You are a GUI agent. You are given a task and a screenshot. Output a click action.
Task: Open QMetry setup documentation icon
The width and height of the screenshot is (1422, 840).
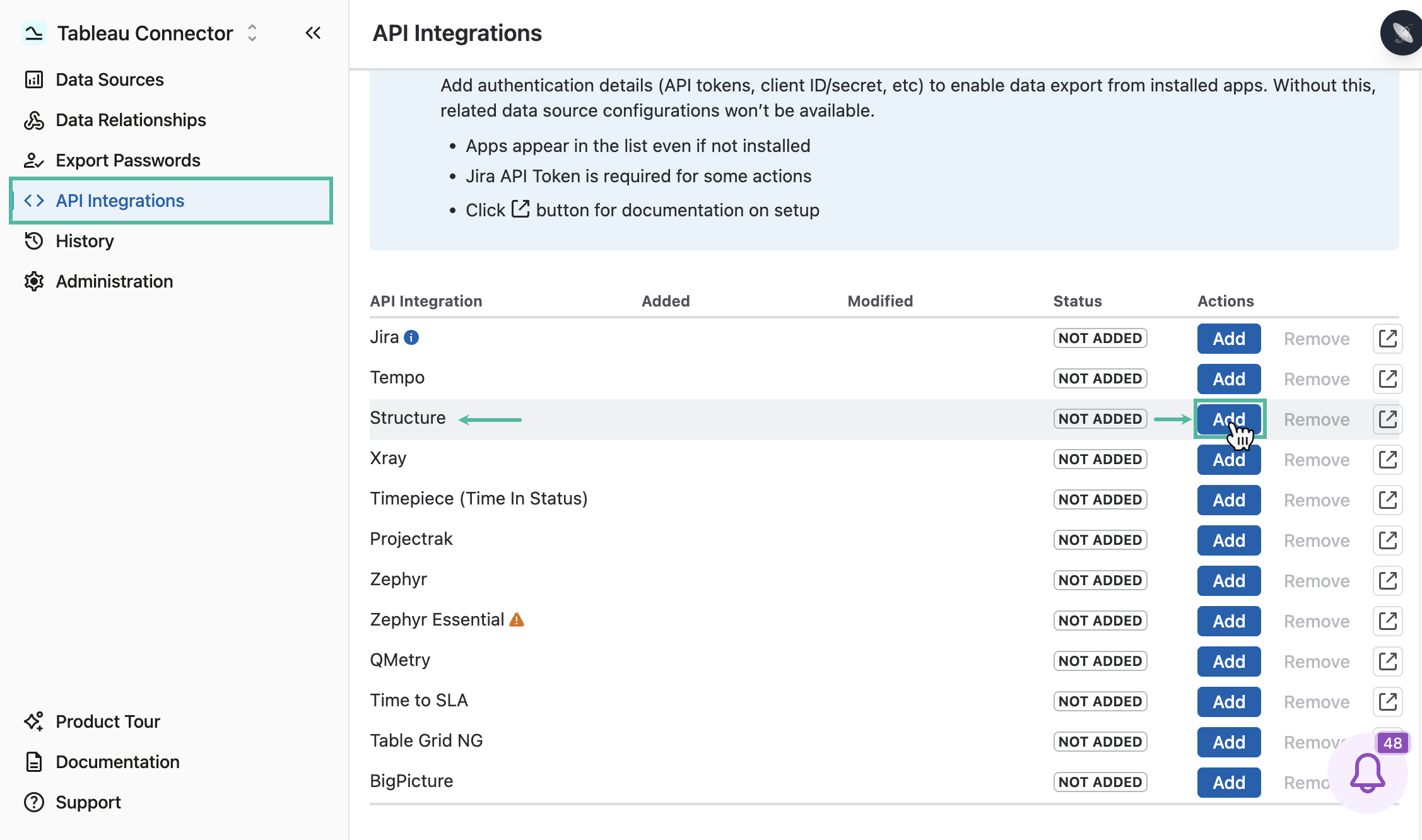[1387, 662]
